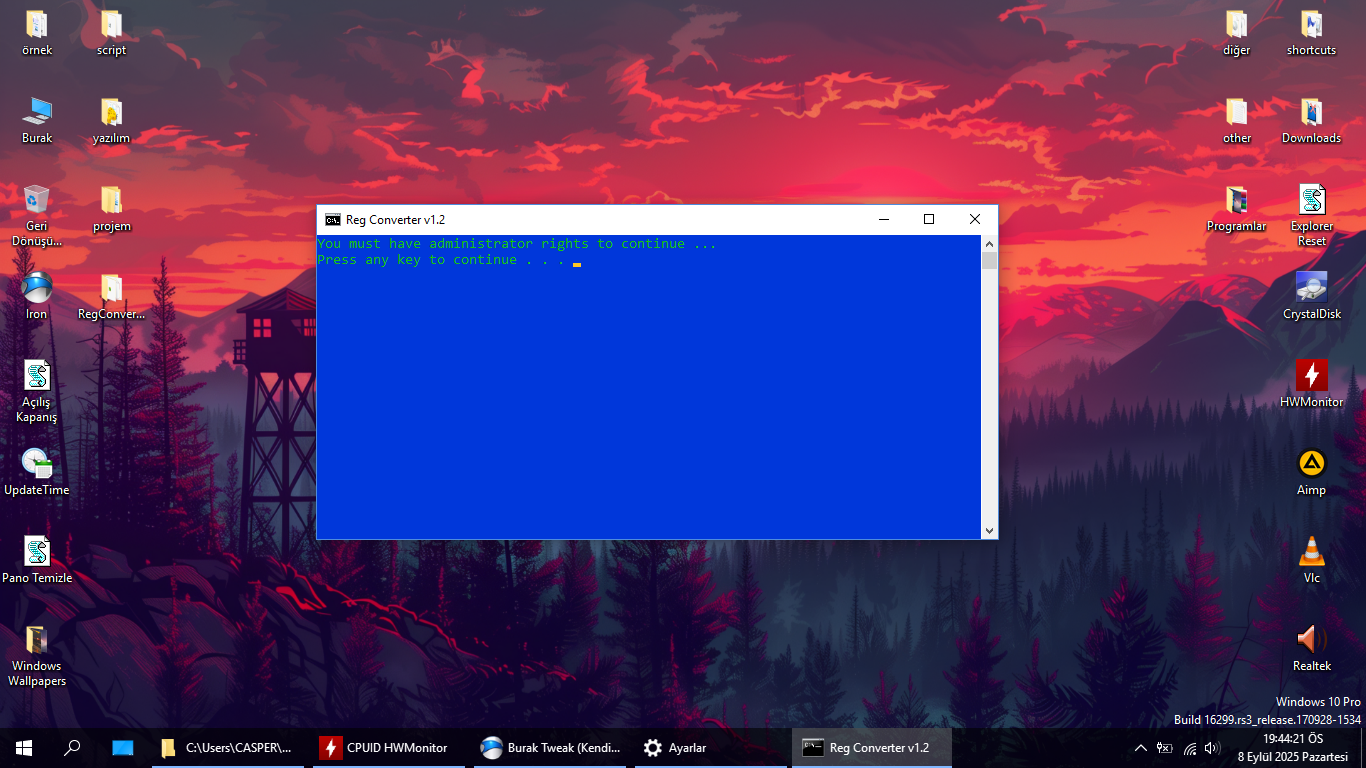
Task: Open the Windows Start button
Action: (x=24, y=748)
